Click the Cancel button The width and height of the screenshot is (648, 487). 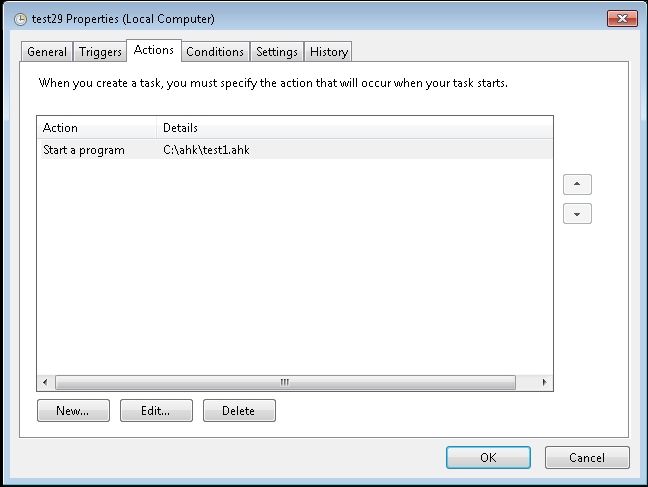point(587,457)
